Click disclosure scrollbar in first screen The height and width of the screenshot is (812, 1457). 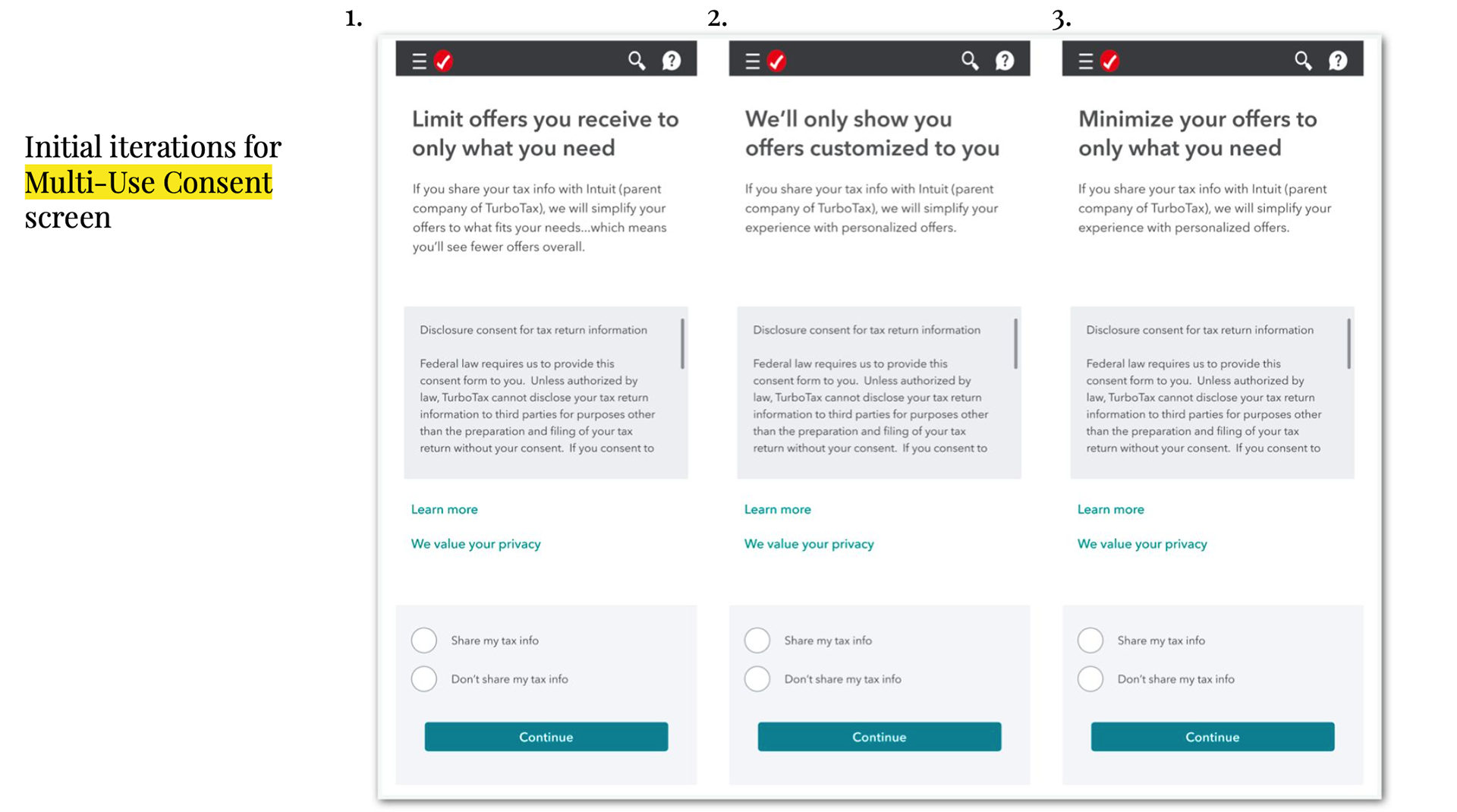683,344
